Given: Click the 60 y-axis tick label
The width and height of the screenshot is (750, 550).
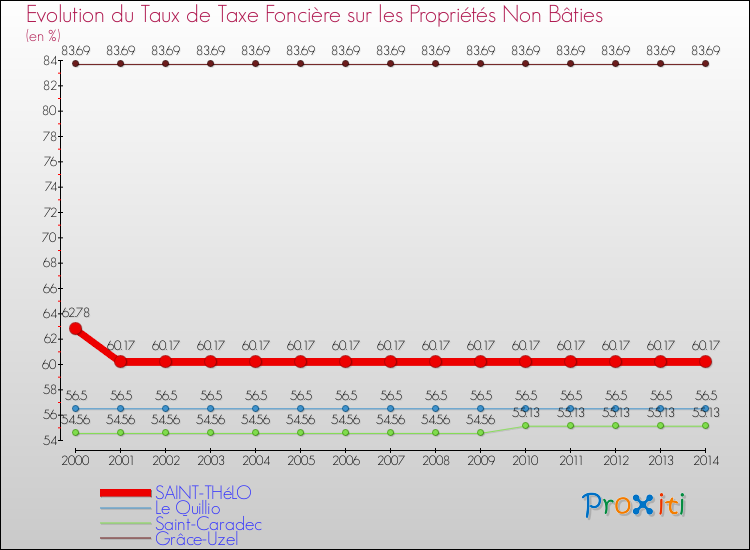Looking at the screenshot, I should (x=50, y=364).
